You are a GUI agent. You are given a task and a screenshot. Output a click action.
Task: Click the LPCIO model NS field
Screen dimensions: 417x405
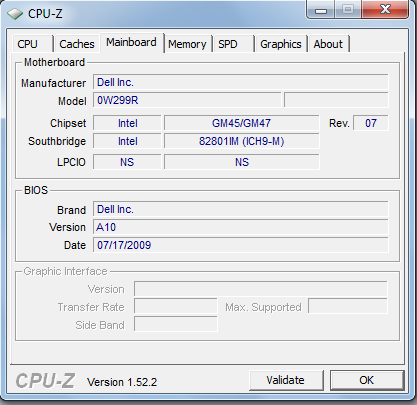click(242, 162)
